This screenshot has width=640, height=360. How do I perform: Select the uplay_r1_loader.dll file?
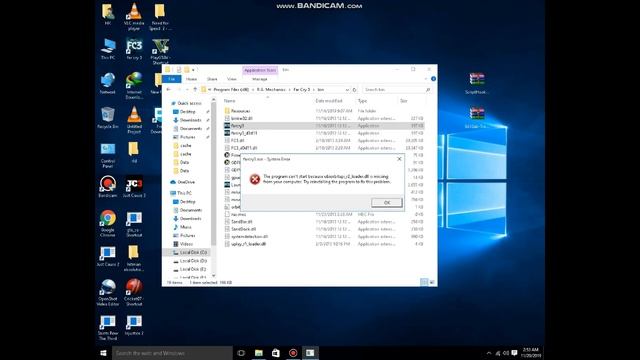coord(248,244)
